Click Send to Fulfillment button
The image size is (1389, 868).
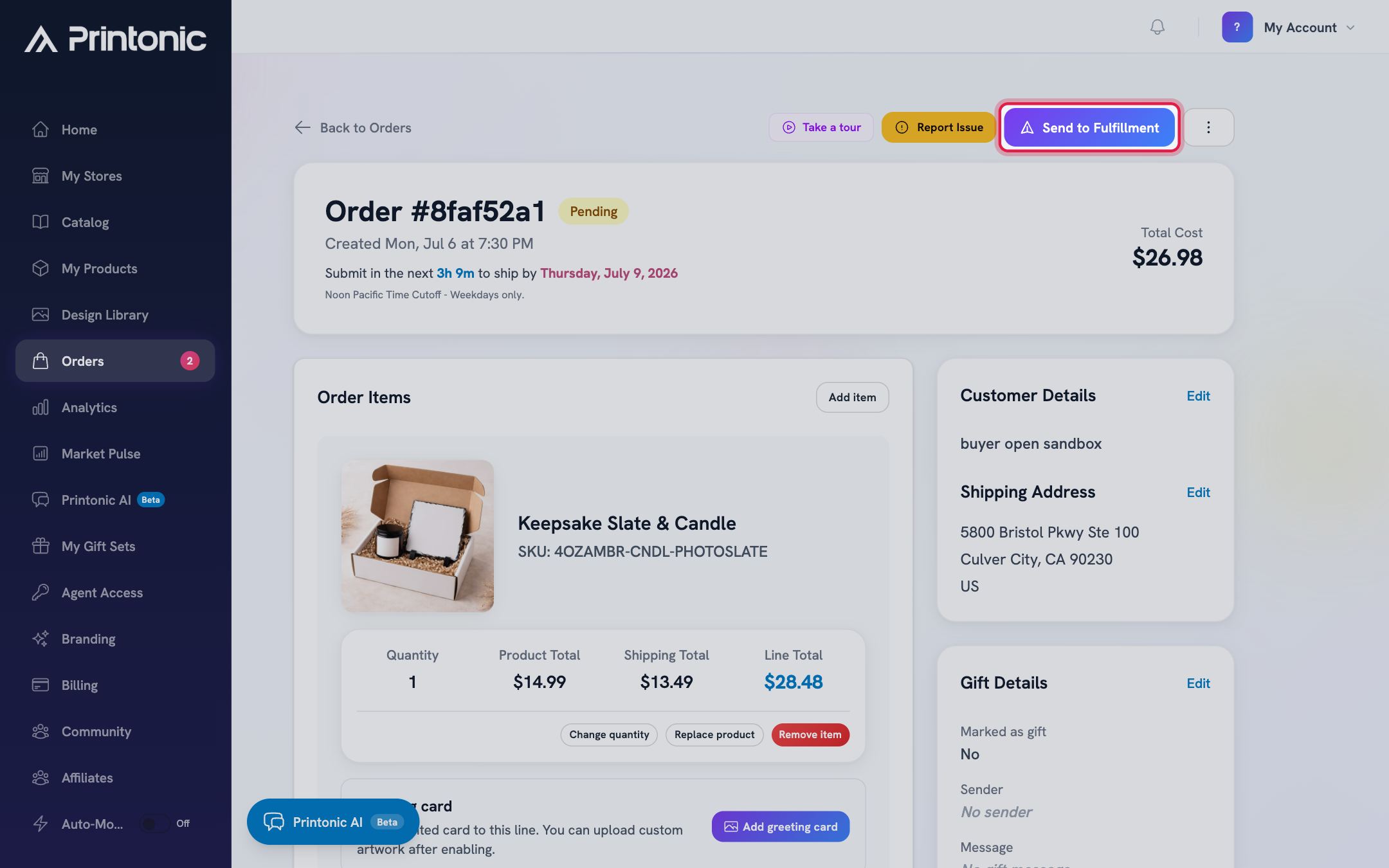[x=1089, y=127]
